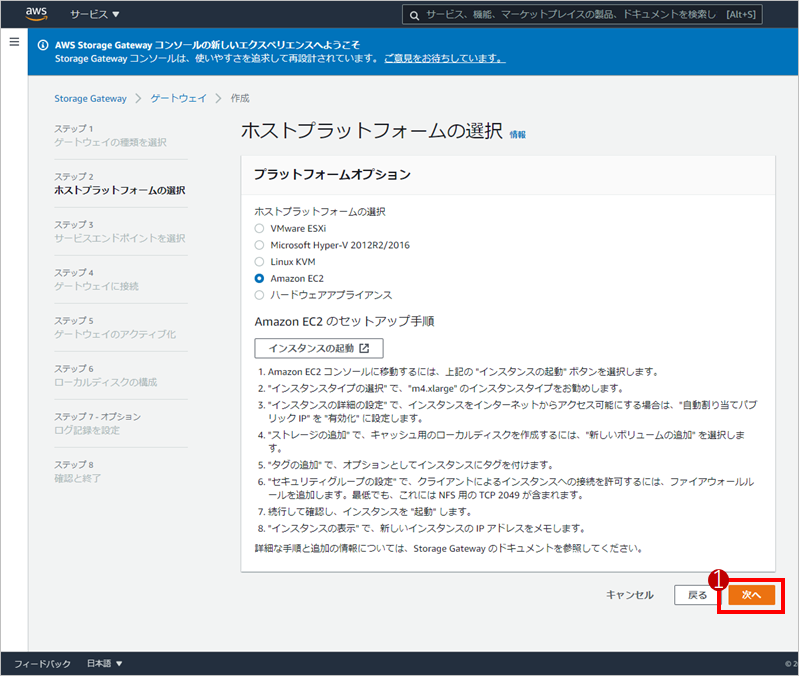799x676 pixels.
Task: Click the キャンセル button
Action: 630,595
